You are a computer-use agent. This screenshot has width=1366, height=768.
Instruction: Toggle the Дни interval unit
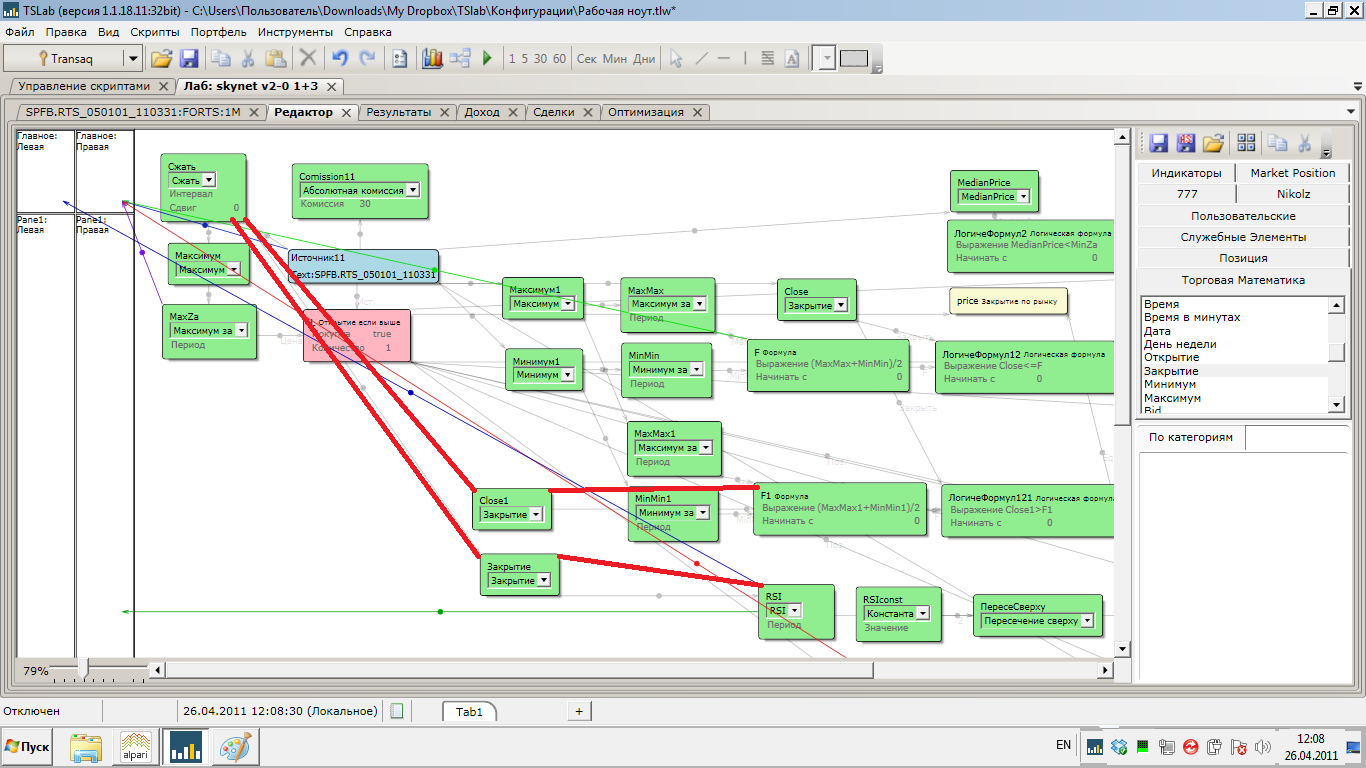point(644,59)
